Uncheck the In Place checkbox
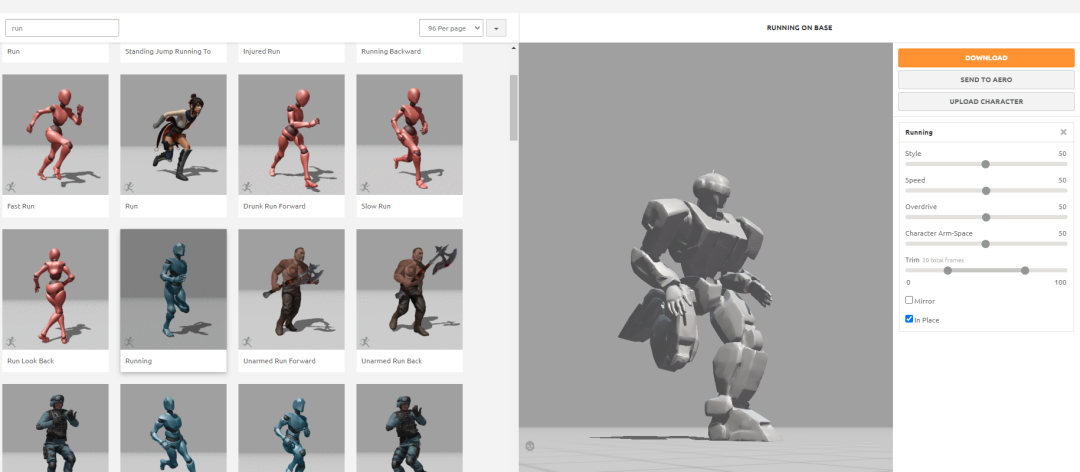The height and width of the screenshot is (472, 1080). point(909,320)
